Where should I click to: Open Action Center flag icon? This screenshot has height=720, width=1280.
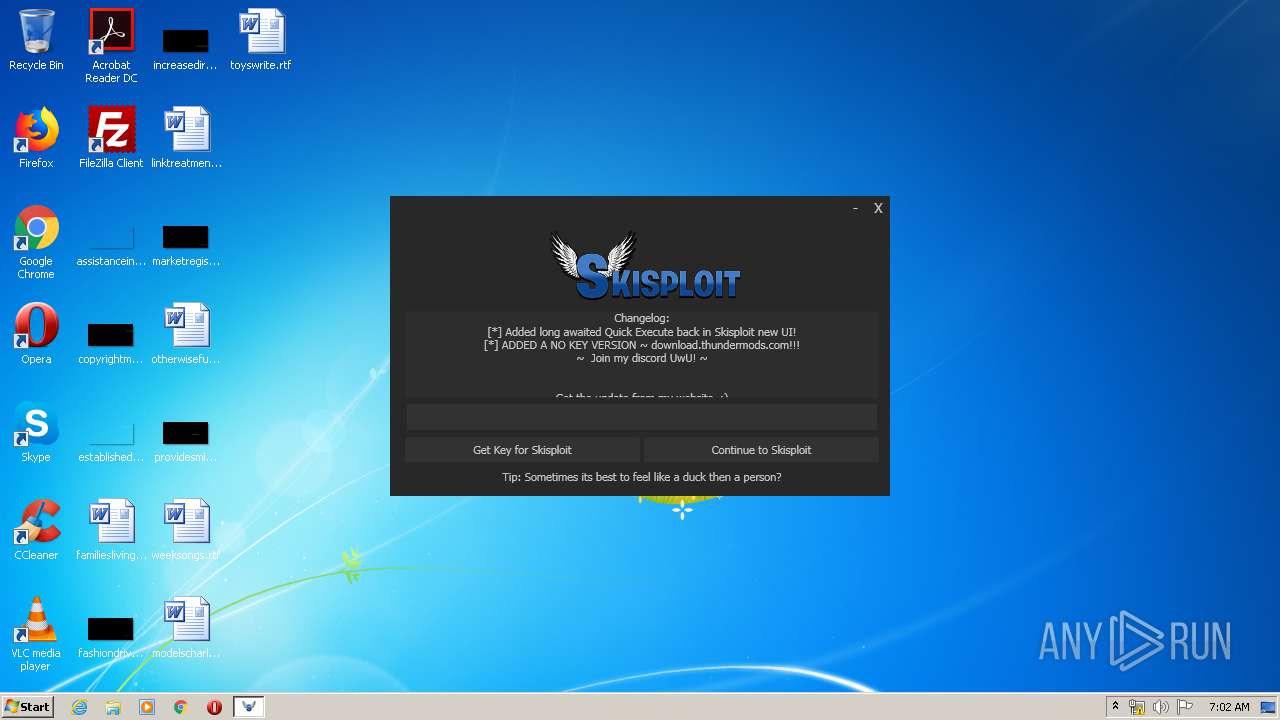(x=1184, y=707)
